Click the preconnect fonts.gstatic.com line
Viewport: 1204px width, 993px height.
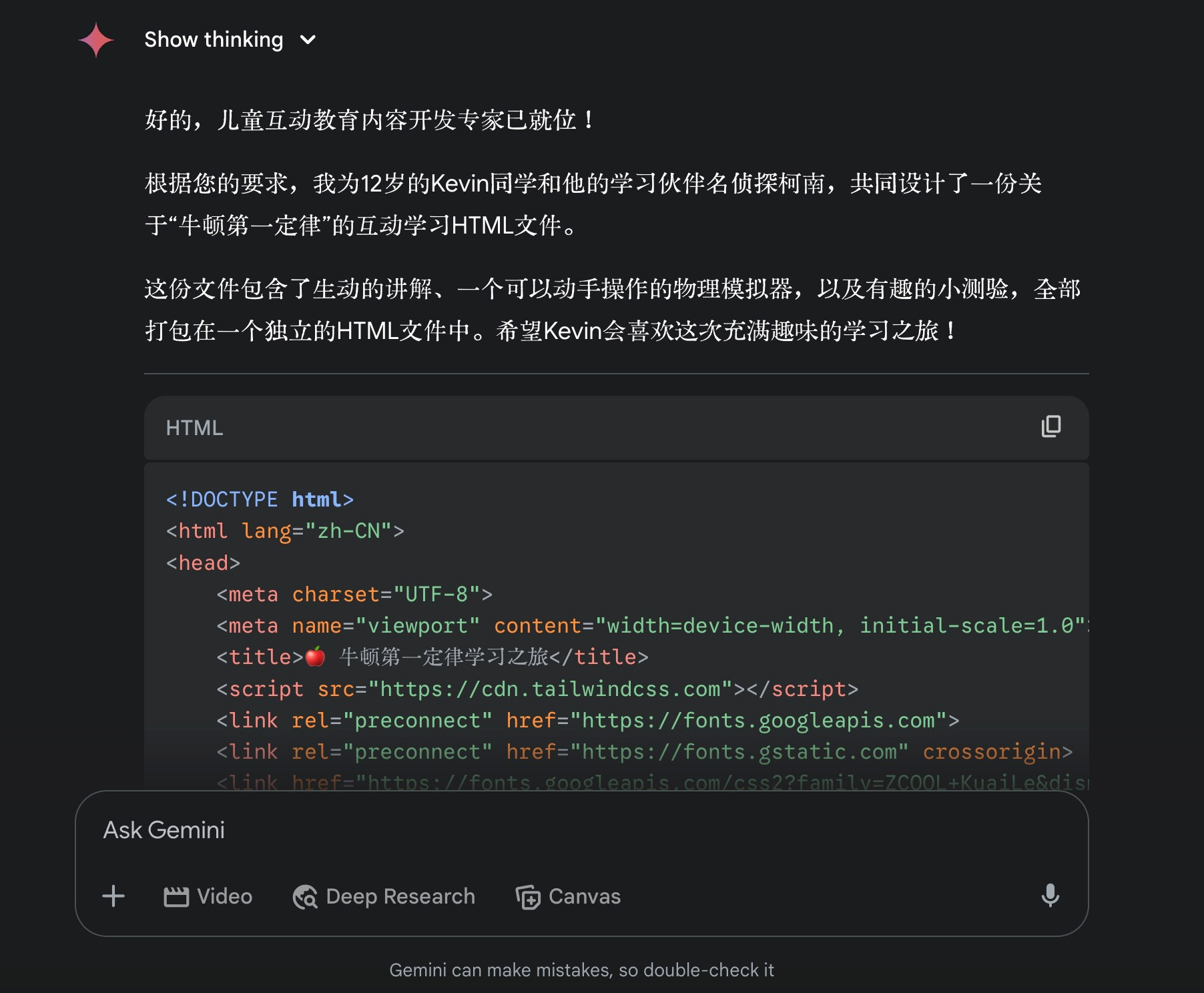[x=644, y=751]
